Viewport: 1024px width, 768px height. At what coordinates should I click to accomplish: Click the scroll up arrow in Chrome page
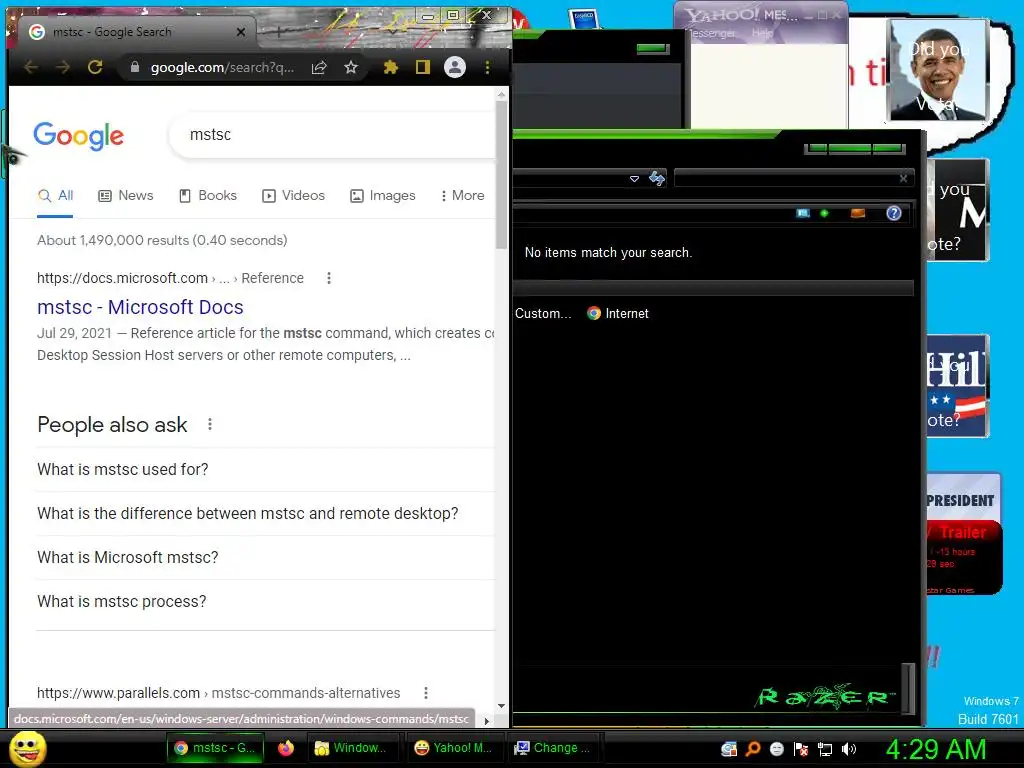point(502,95)
